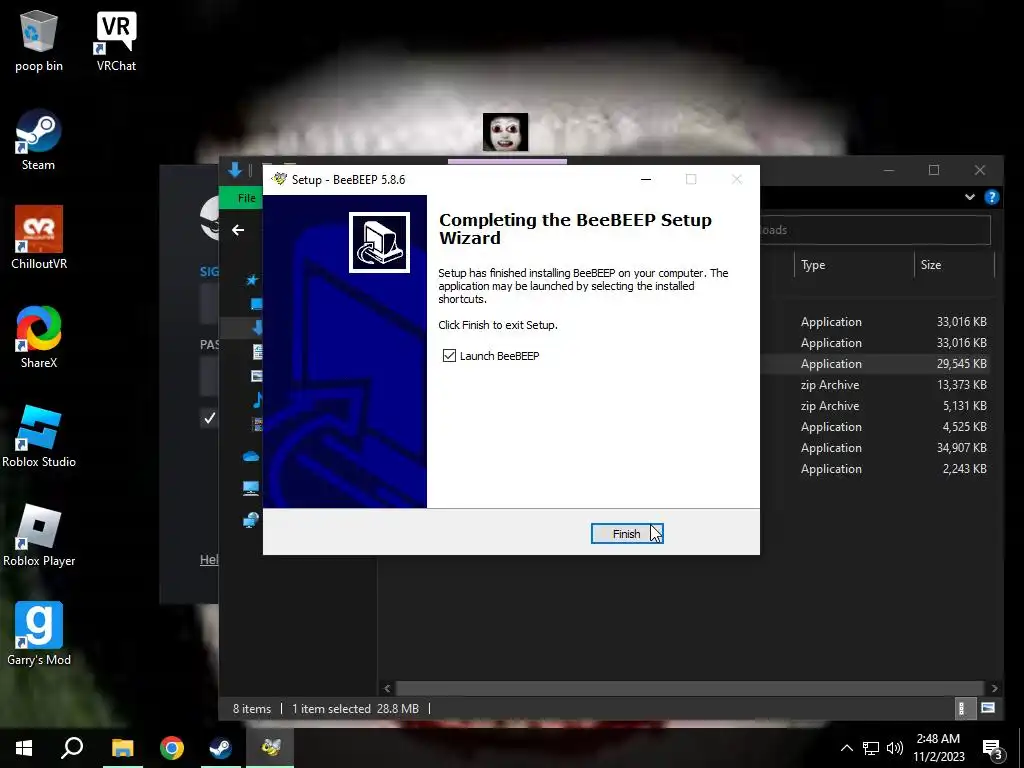Open Steam desktop shortcut
This screenshot has height=768, width=1024.
[x=39, y=140]
